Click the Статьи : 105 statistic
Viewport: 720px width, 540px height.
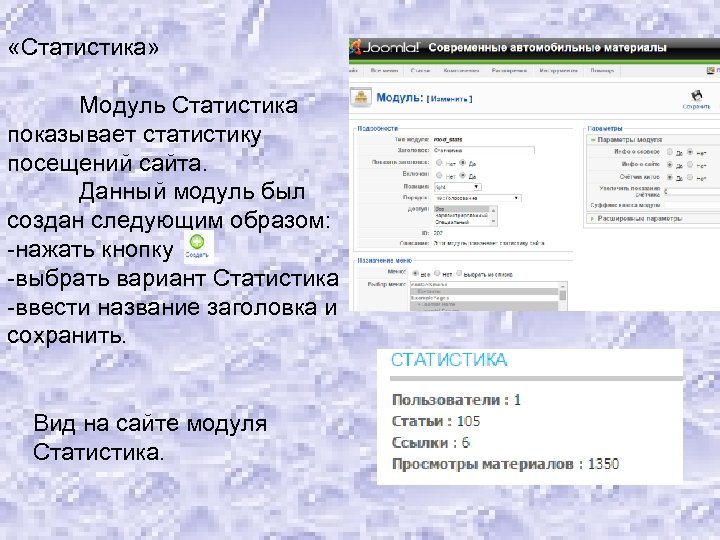(x=436, y=421)
